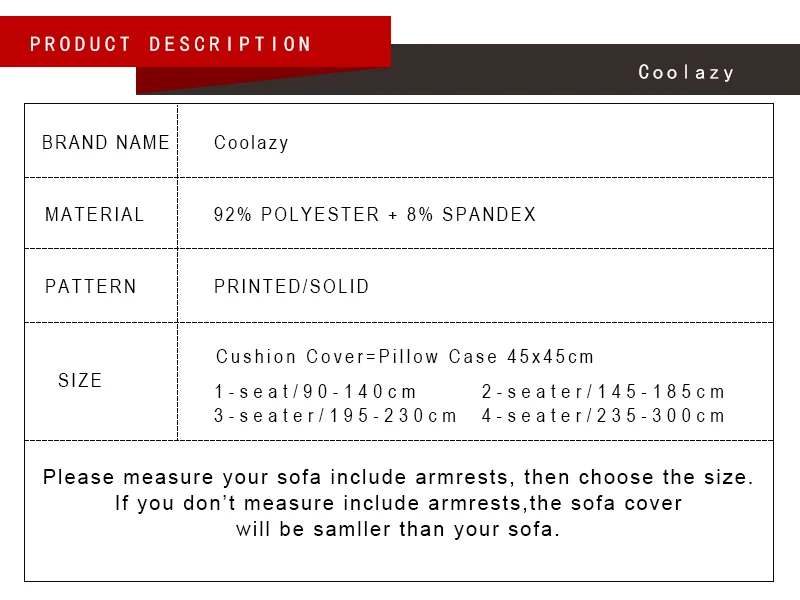The image size is (800, 600).
Task: Click the 'If you don't measure' note line
Action: point(398,503)
